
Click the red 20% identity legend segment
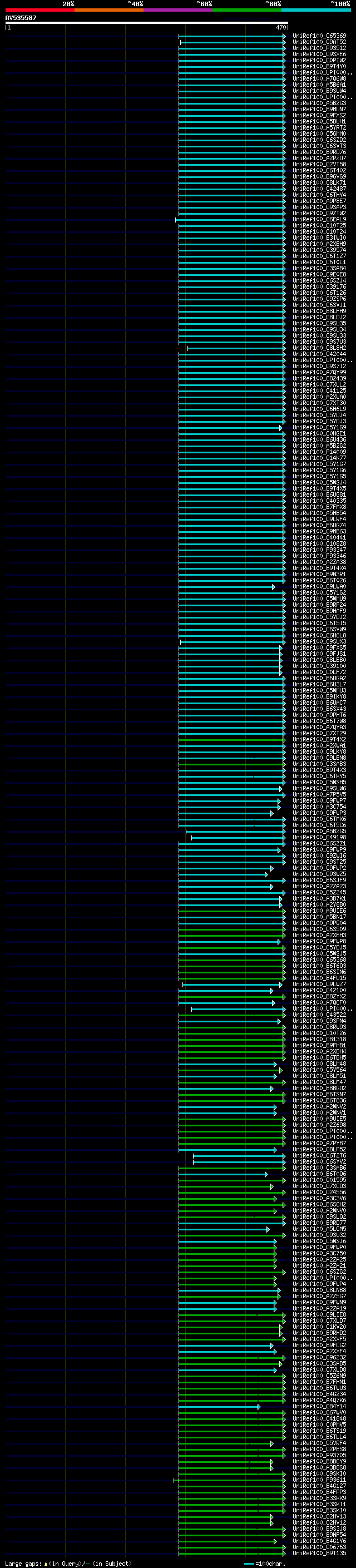click(39, 10)
